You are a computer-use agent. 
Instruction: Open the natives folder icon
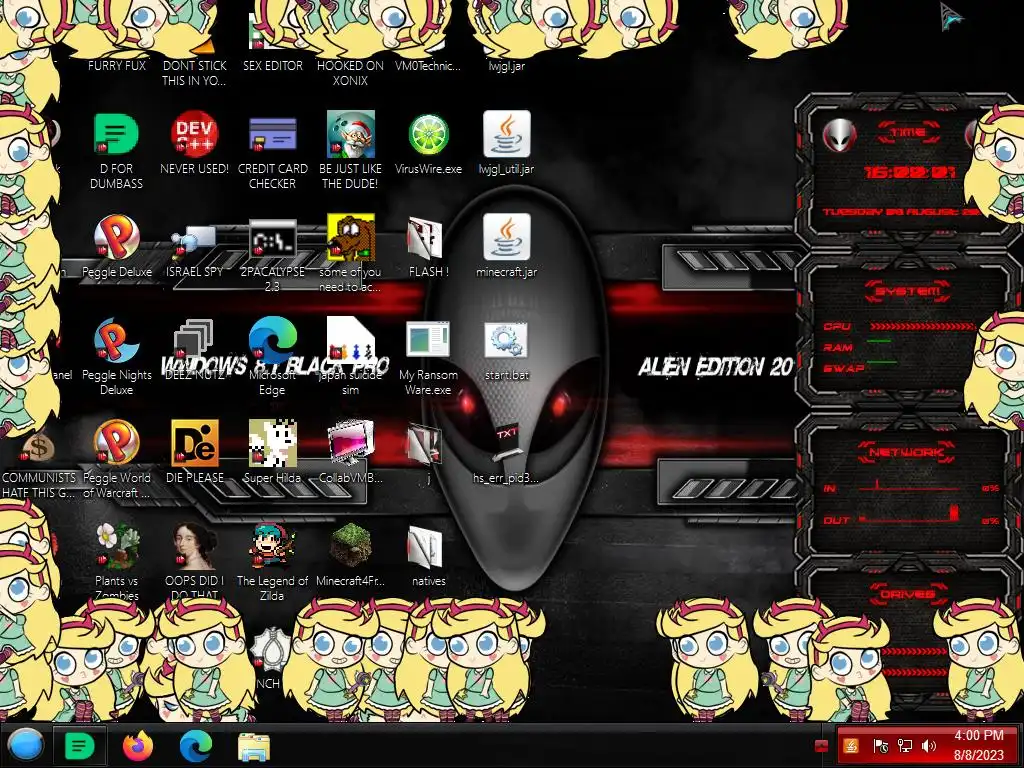pyautogui.click(x=425, y=547)
